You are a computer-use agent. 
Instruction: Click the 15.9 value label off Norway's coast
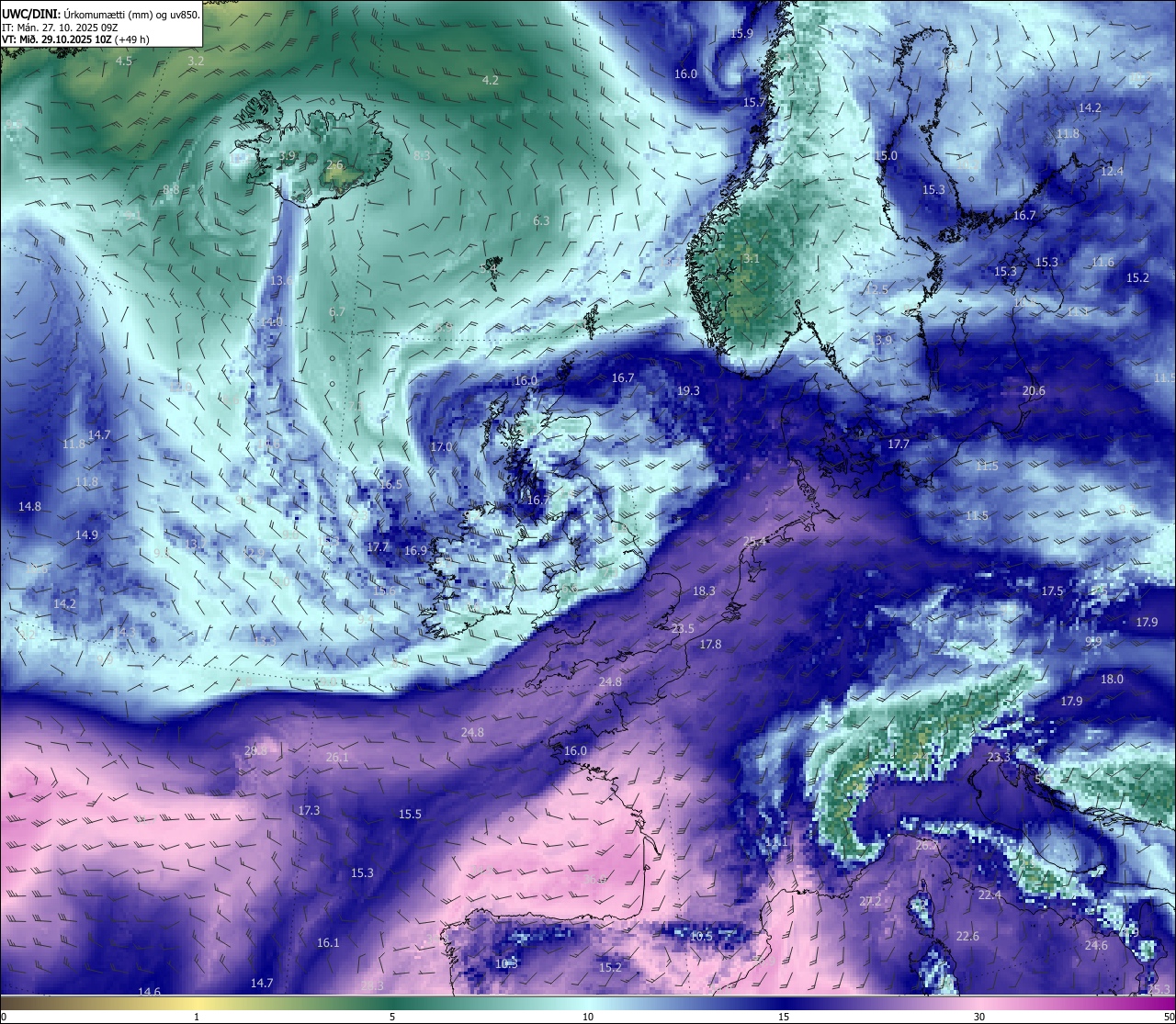[x=741, y=33]
